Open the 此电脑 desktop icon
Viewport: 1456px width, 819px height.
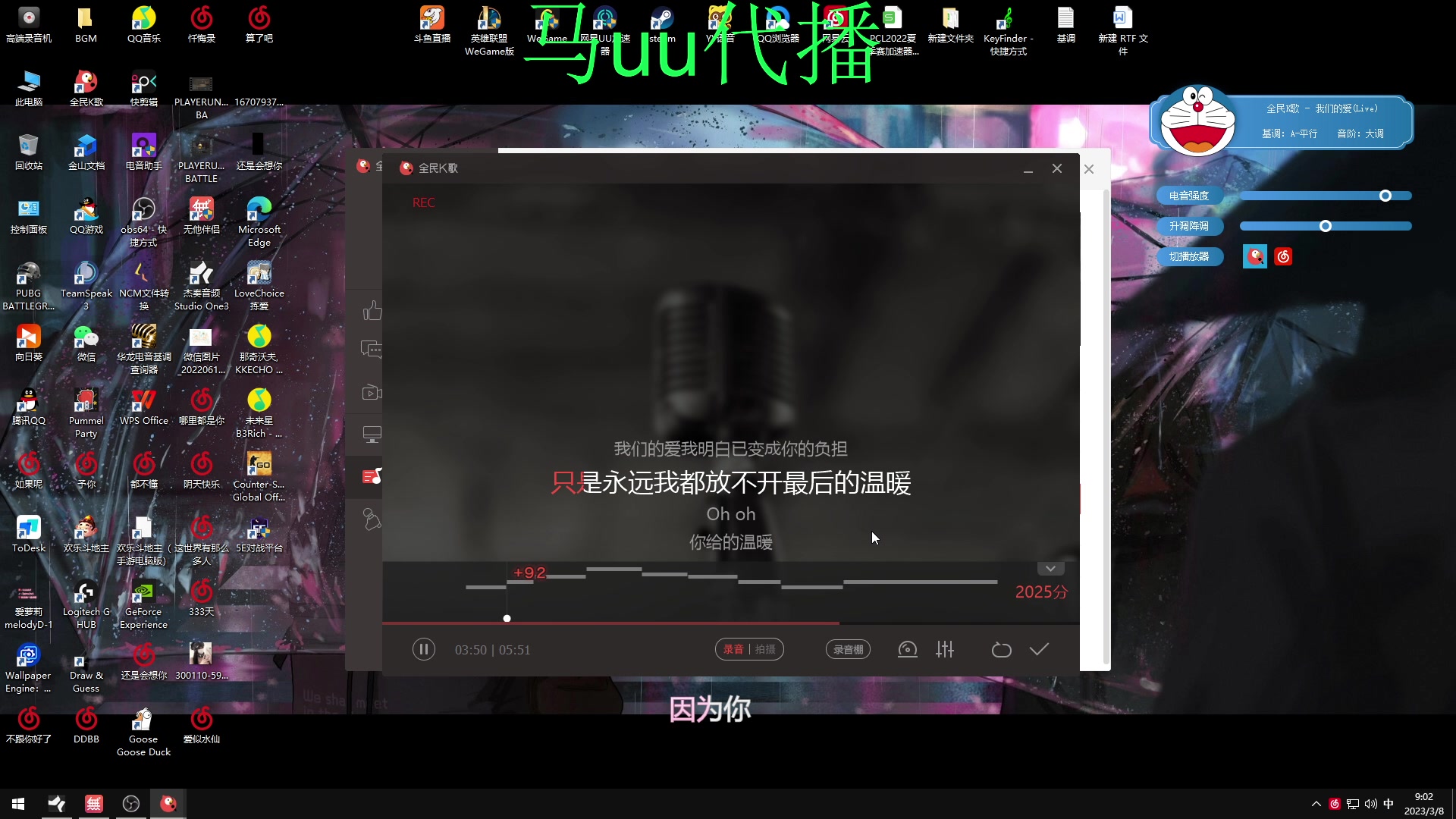pos(29,89)
